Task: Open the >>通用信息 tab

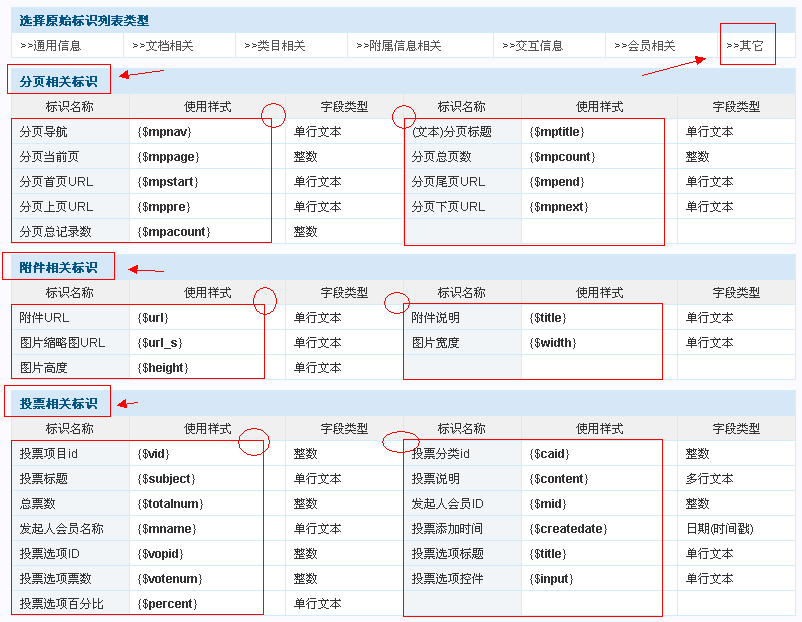Action: (51, 46)
